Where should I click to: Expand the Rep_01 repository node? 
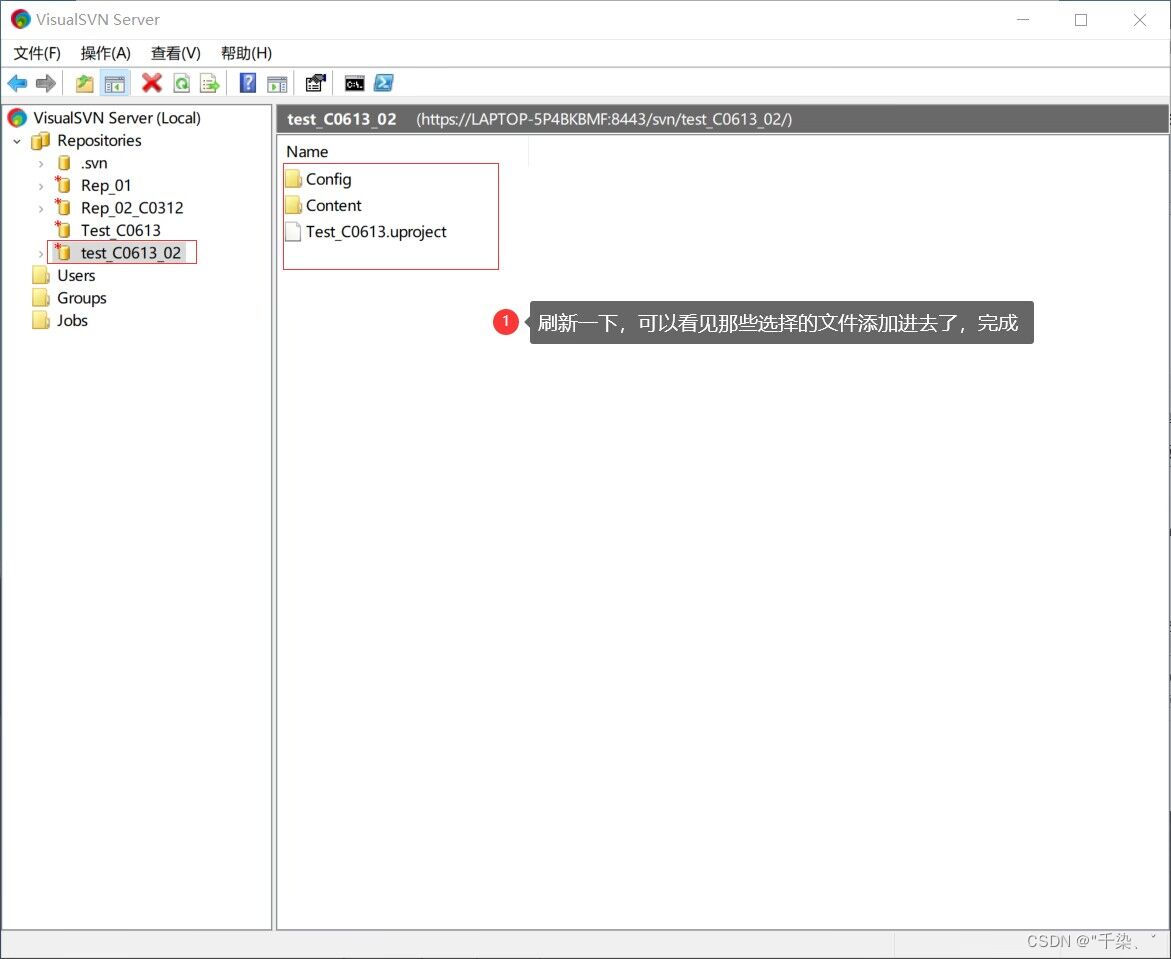pyautogui.click(x=40, y=185)
